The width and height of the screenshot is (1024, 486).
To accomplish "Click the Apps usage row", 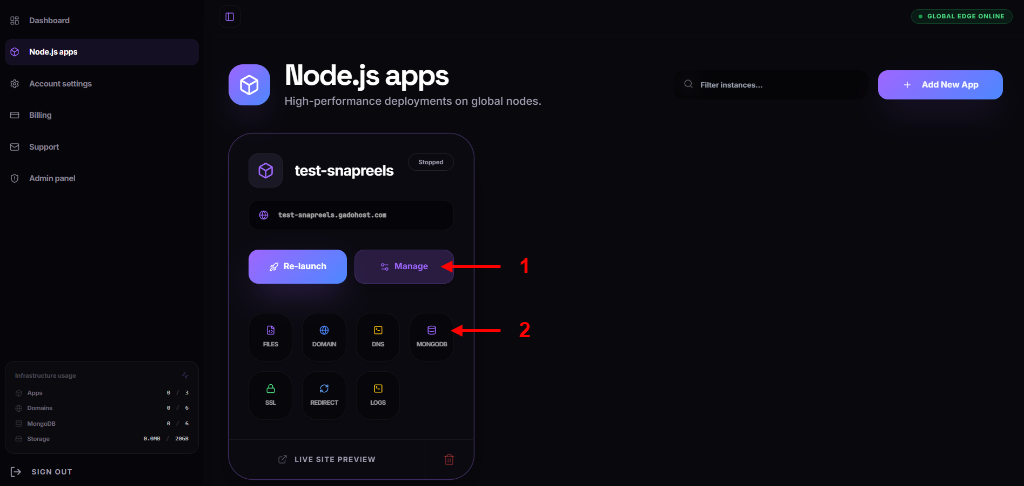I will point(103,393).
